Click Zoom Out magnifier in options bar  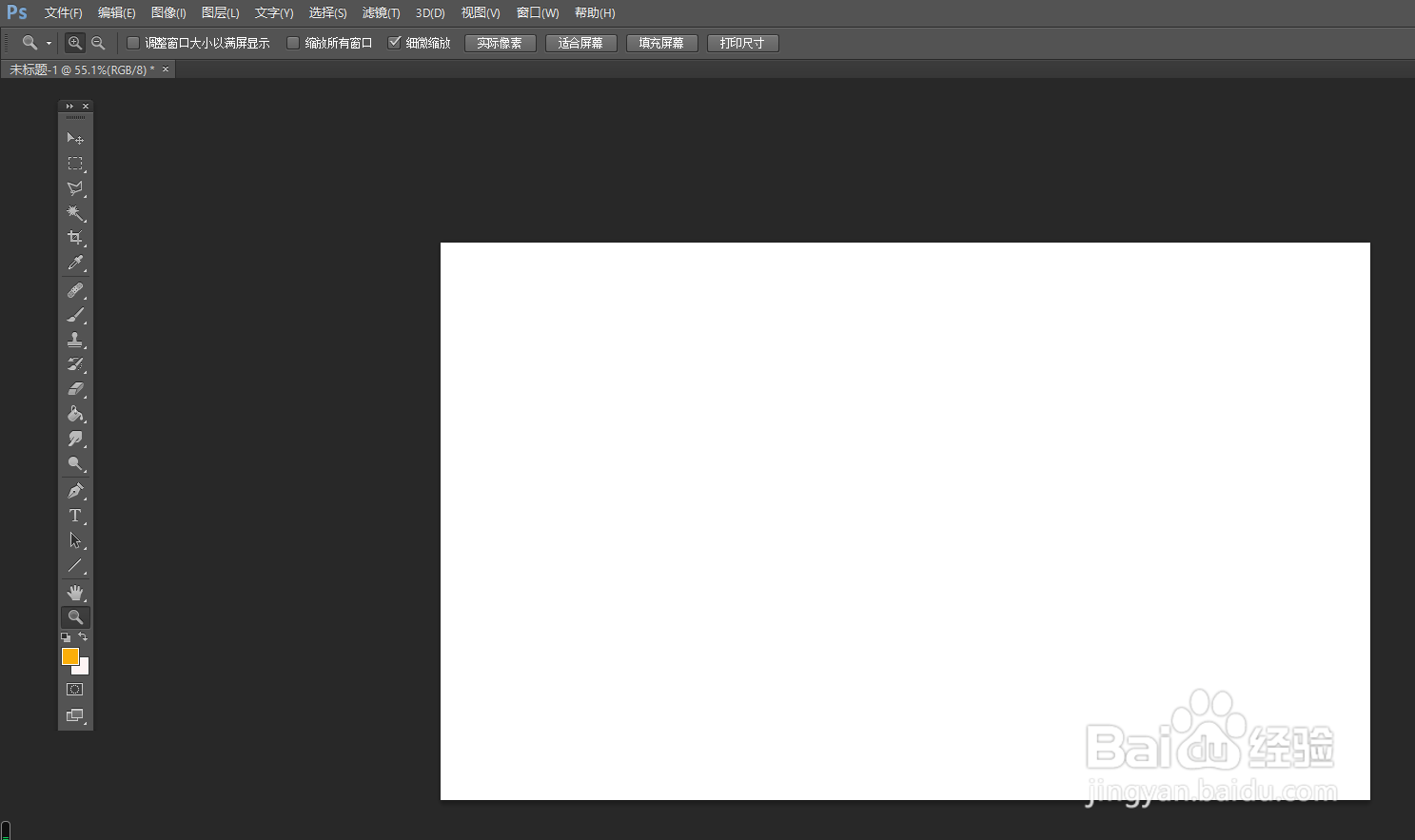[97, 43]
